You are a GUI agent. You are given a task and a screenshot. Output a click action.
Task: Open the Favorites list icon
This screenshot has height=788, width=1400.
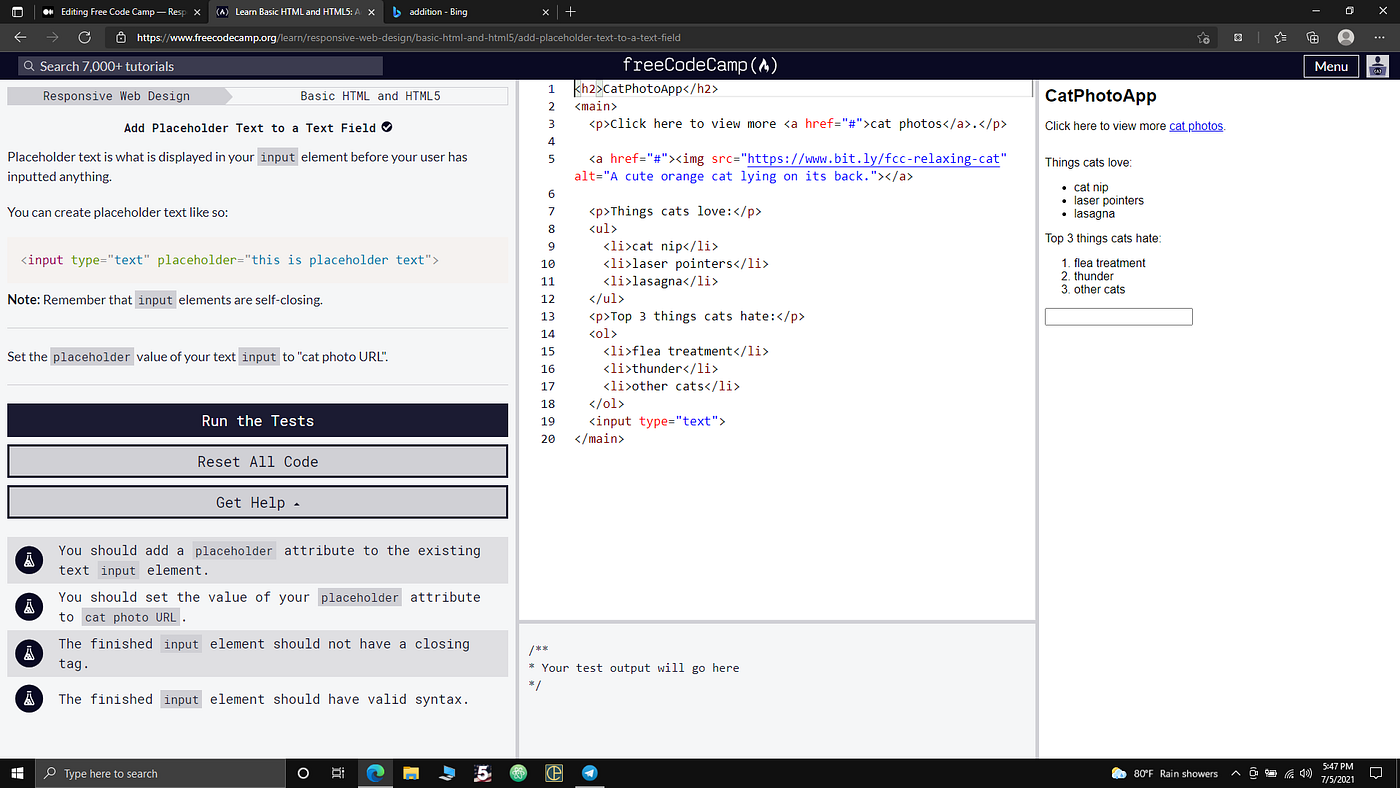1280,38
